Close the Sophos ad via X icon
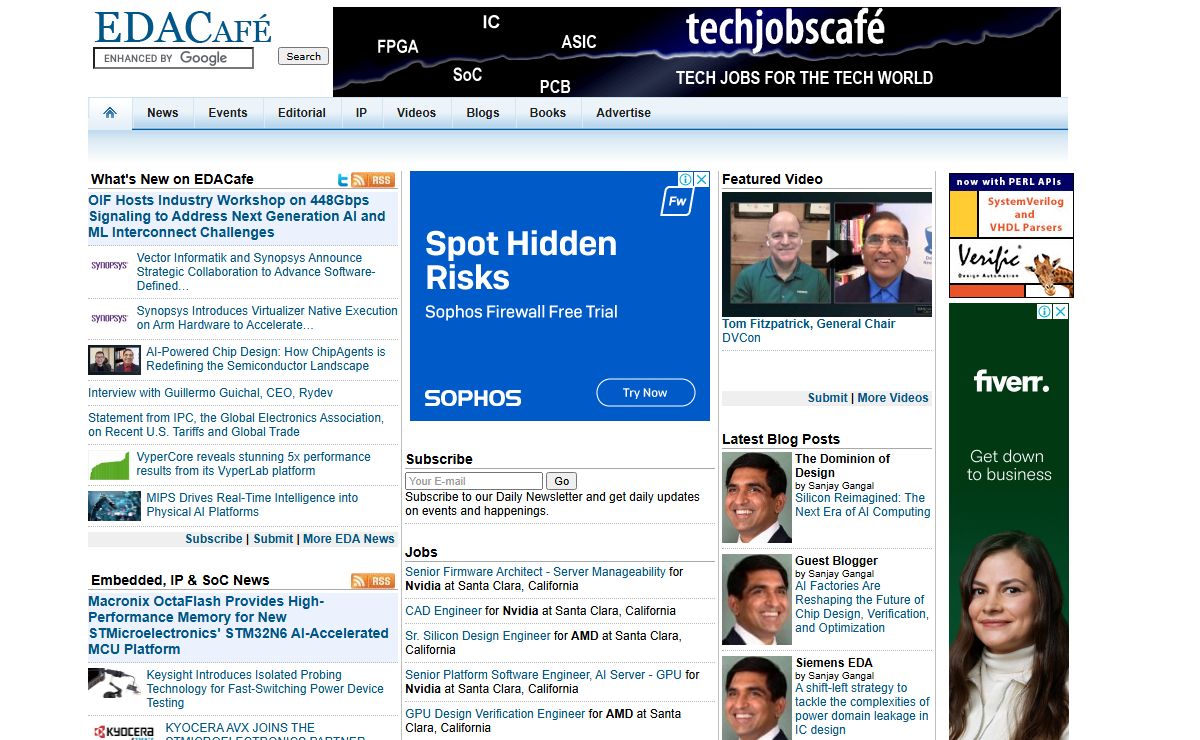The height and width of the screenshot is (740, 1200). click(702, 179)
